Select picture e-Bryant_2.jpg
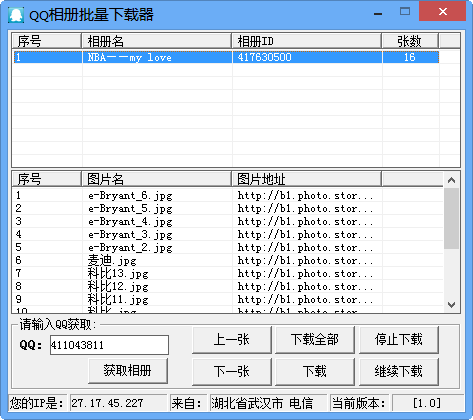 tap(130, 247)
